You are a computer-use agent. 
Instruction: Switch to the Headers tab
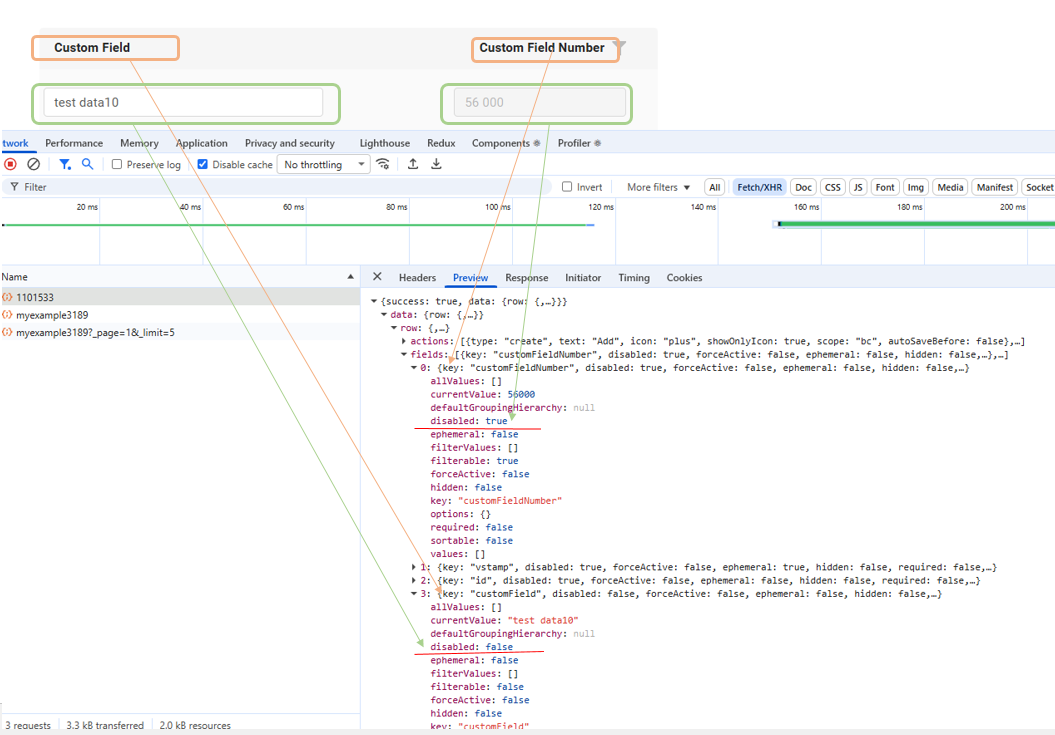[417, 277]
